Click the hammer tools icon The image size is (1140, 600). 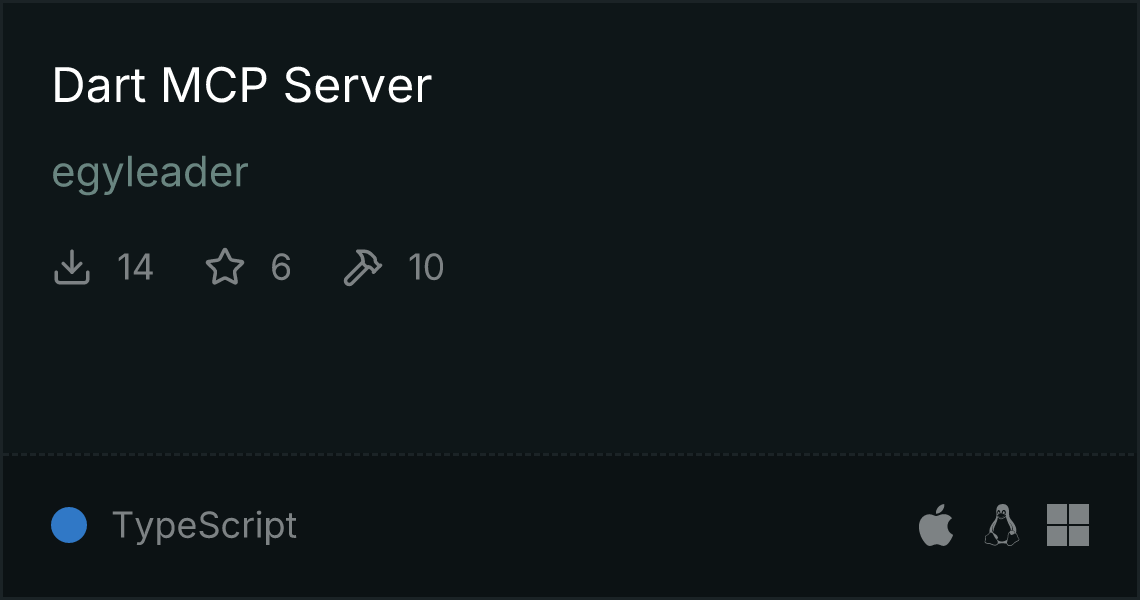point(362,267)
